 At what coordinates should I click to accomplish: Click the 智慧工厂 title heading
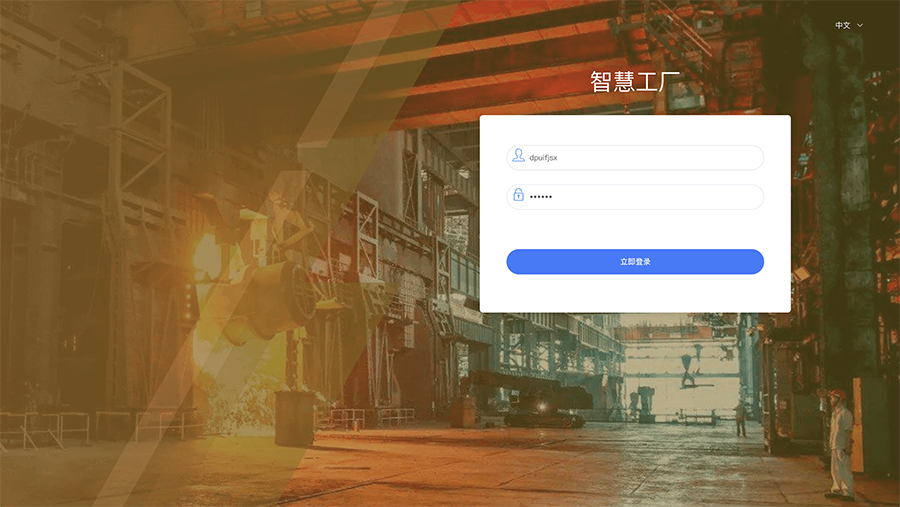tap(635, 82)
